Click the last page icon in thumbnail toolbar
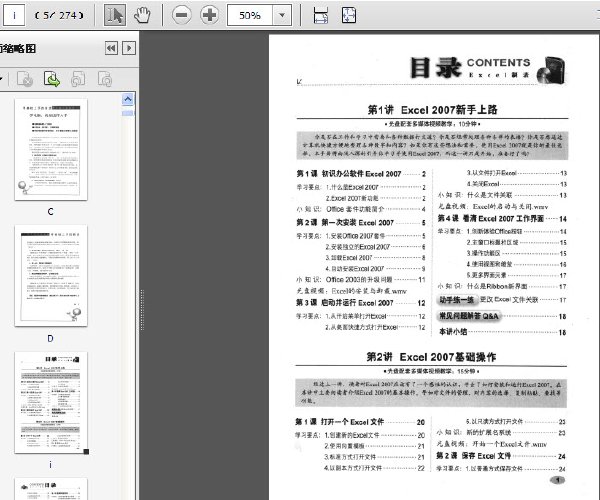 pyautogui.click(x=104, y=79)
